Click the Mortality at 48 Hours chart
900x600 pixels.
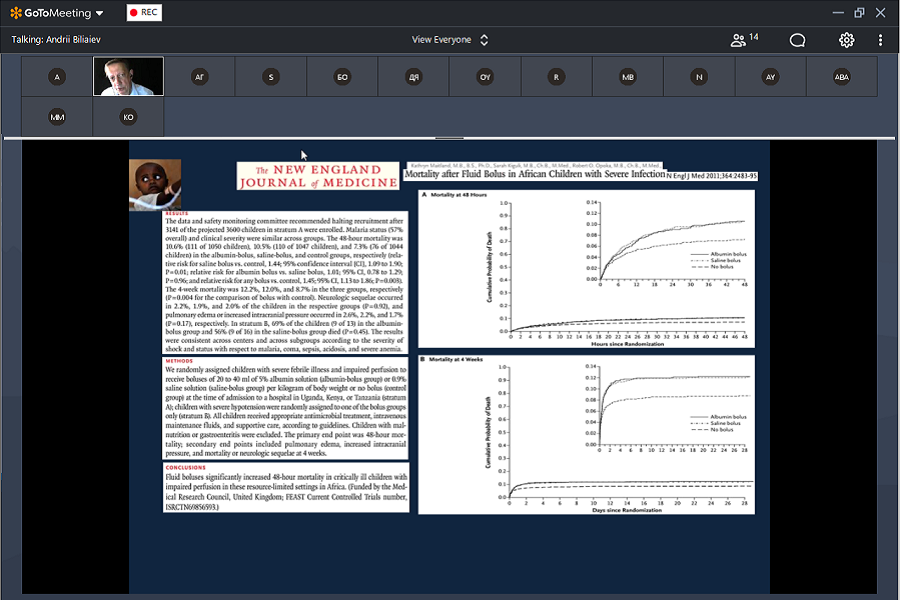586,269
